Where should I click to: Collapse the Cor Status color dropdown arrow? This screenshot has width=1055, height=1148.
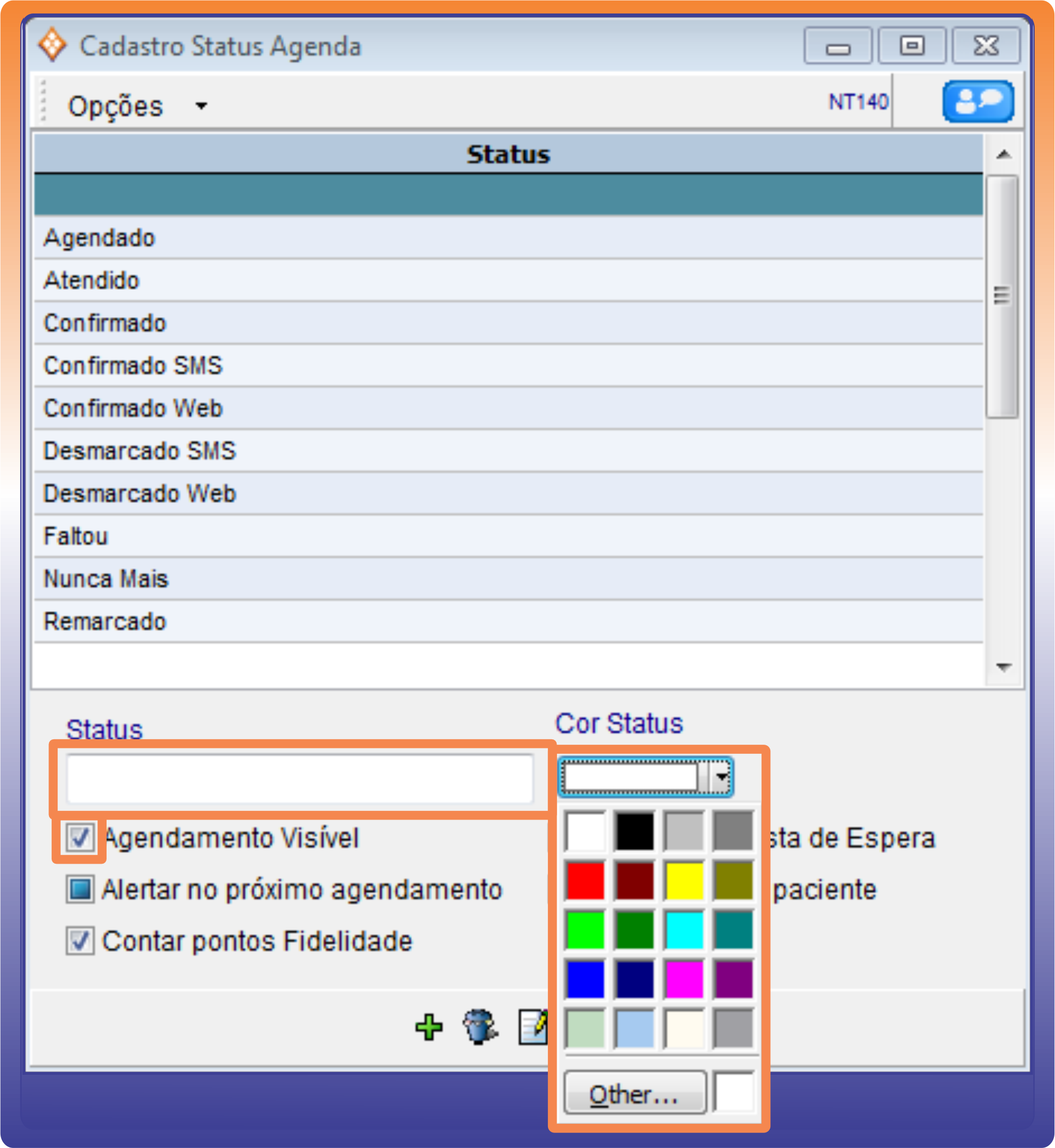[x=722, y=777]
